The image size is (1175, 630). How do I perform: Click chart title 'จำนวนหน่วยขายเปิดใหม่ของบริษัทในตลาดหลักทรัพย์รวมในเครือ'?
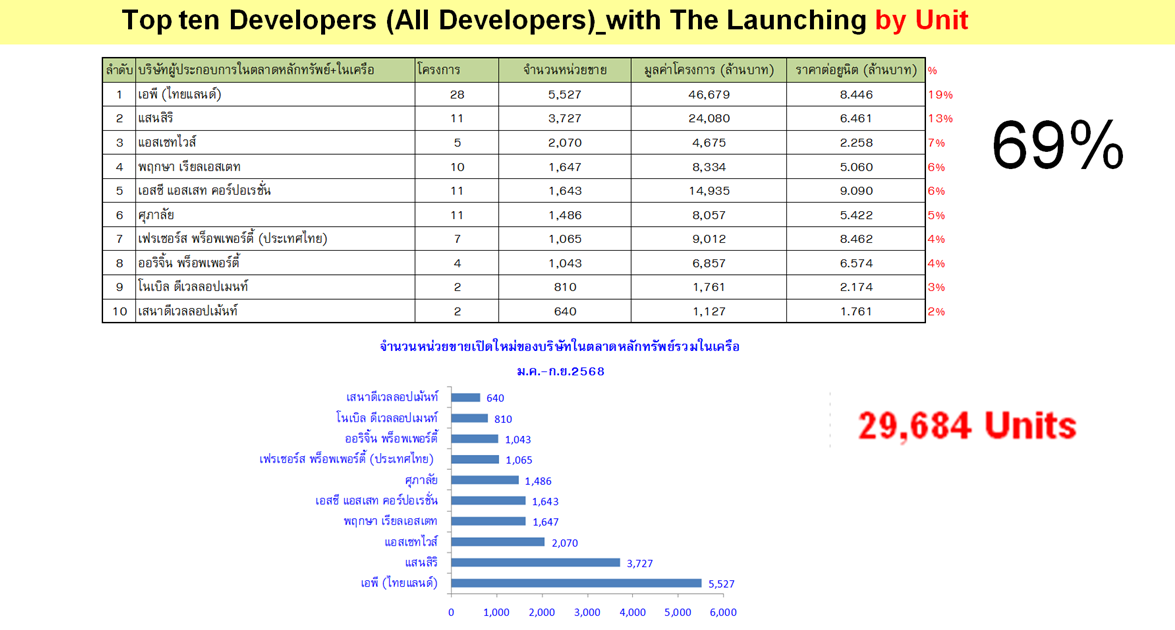pyautogui.click(x=559, y=346)
